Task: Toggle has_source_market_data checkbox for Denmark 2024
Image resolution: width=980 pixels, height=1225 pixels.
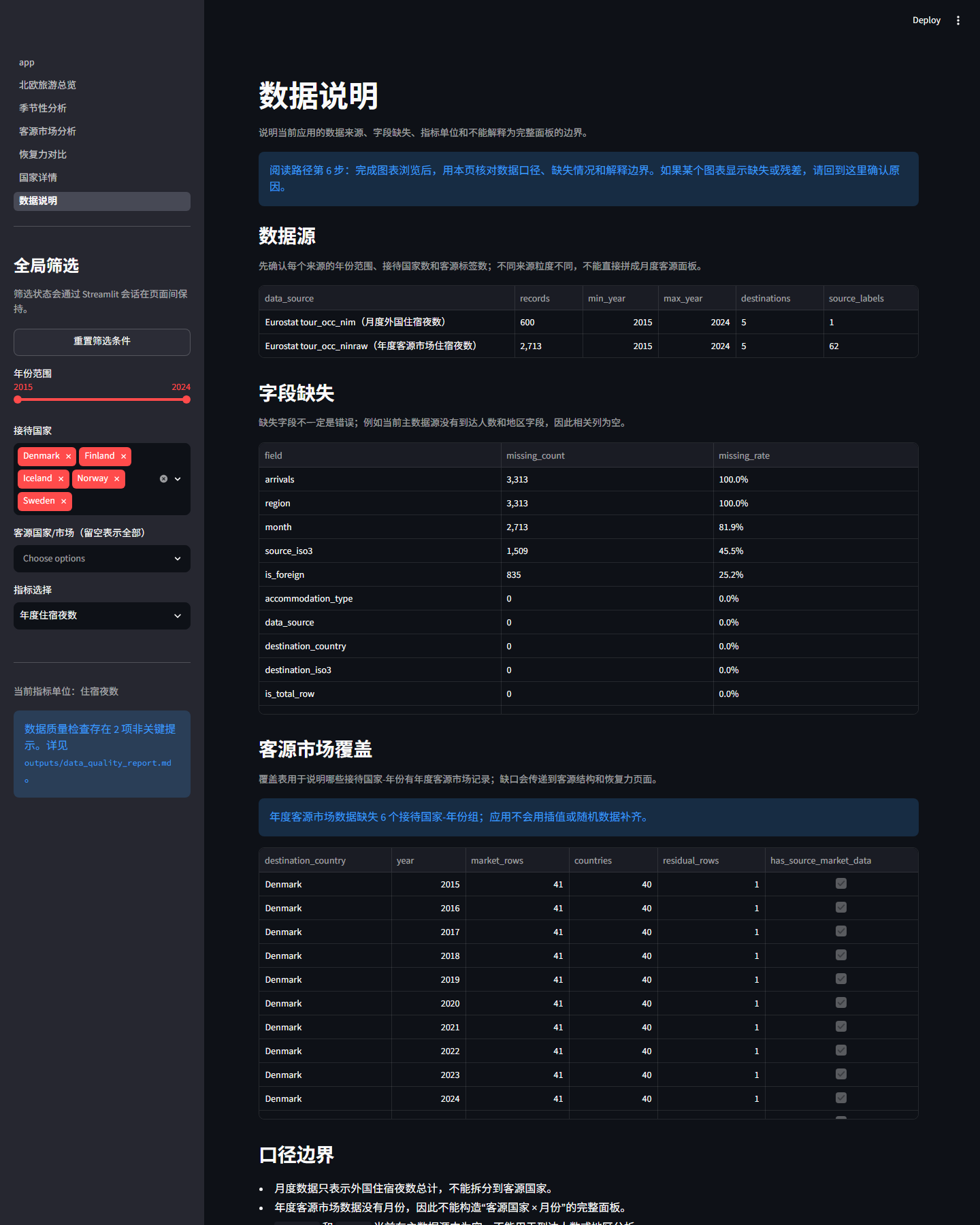Action: pos(841,1098)
